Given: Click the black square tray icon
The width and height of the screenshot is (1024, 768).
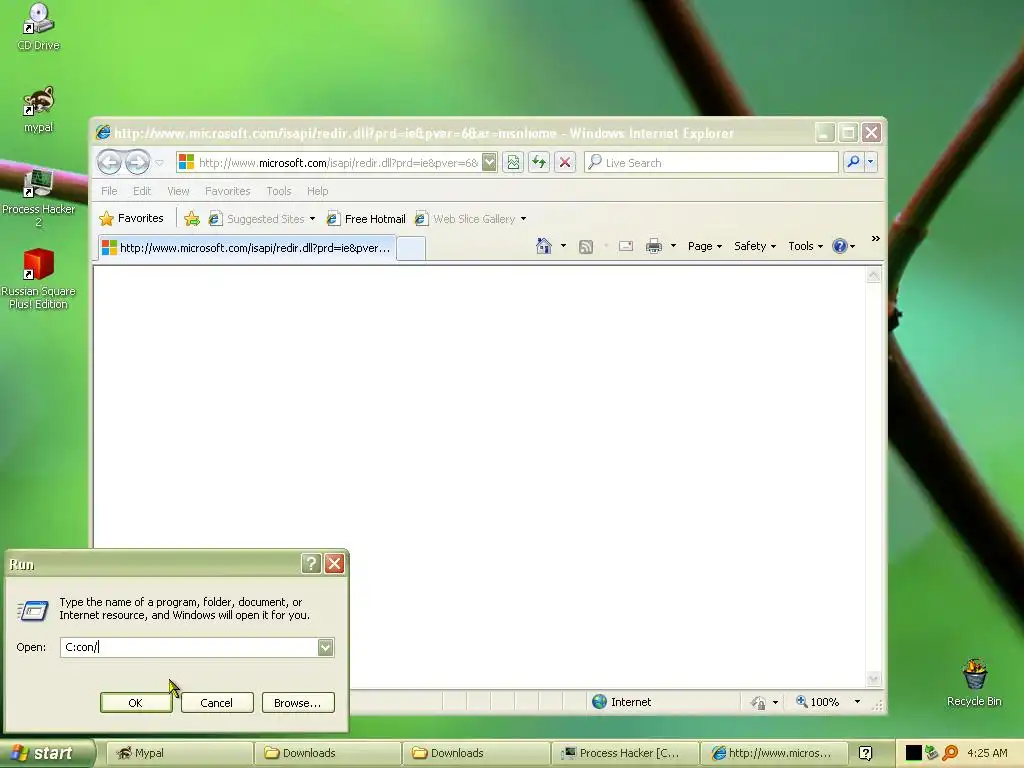Looking at the screenshot, I should pos(913,753).
